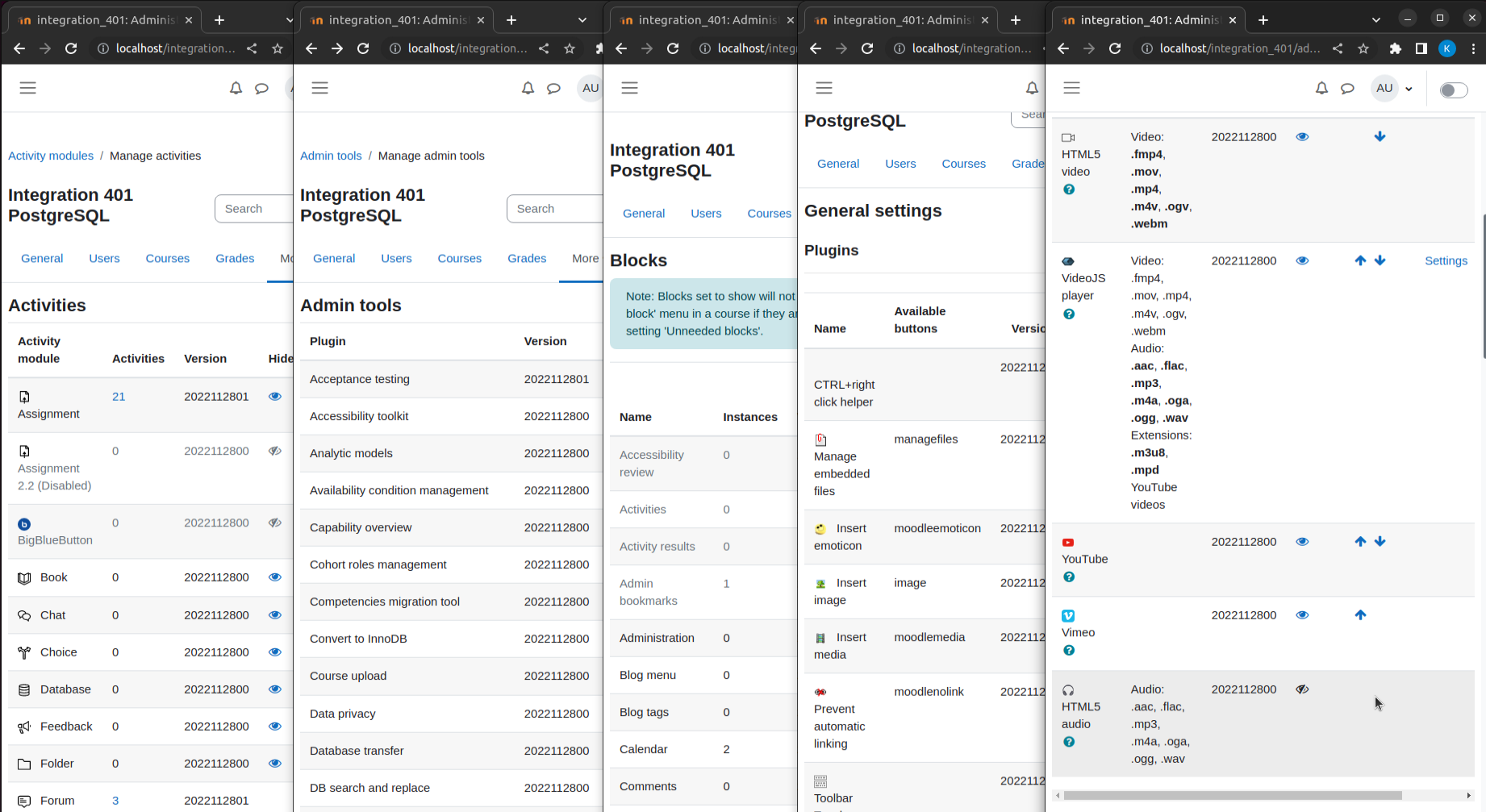Open hamburger menu in Manage admin tools window

(320, 88)
